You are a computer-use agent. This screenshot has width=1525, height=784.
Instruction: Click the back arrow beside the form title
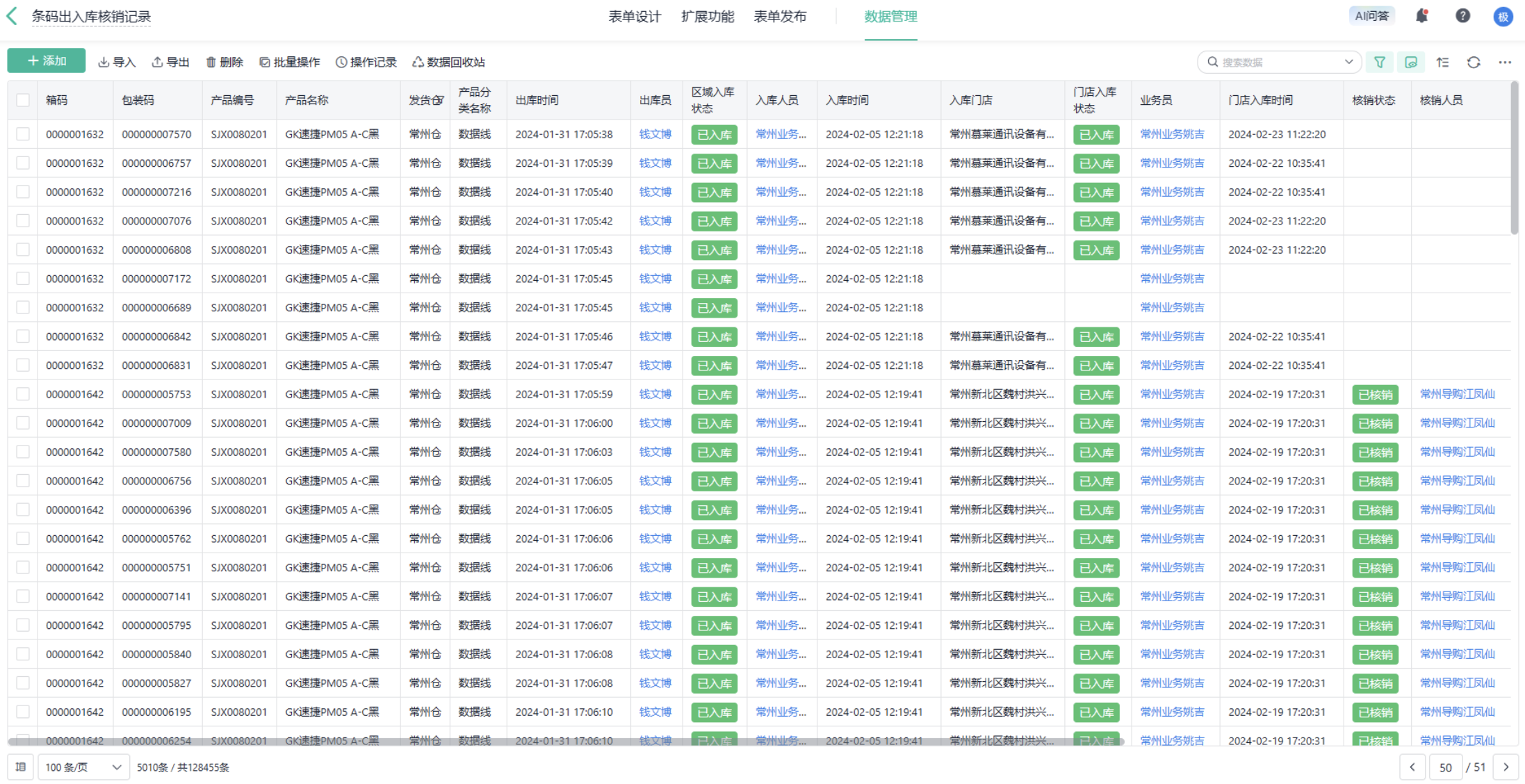click(12, 16)
